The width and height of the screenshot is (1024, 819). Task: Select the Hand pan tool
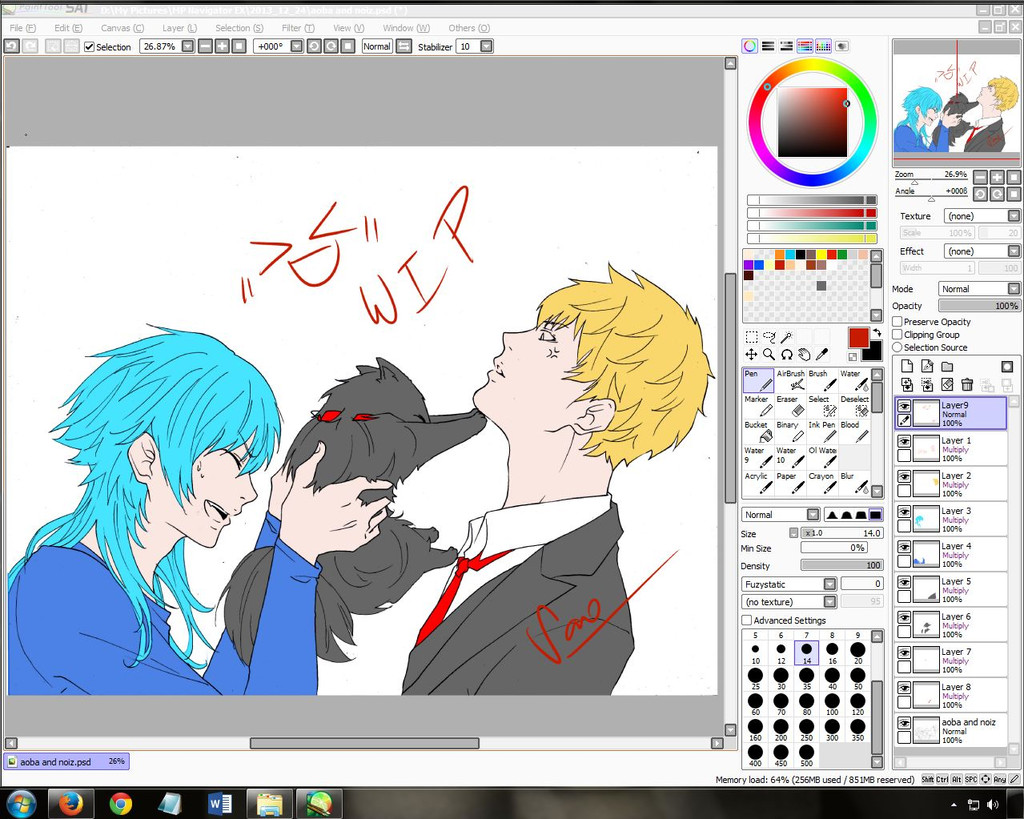[x=805, y=354]
